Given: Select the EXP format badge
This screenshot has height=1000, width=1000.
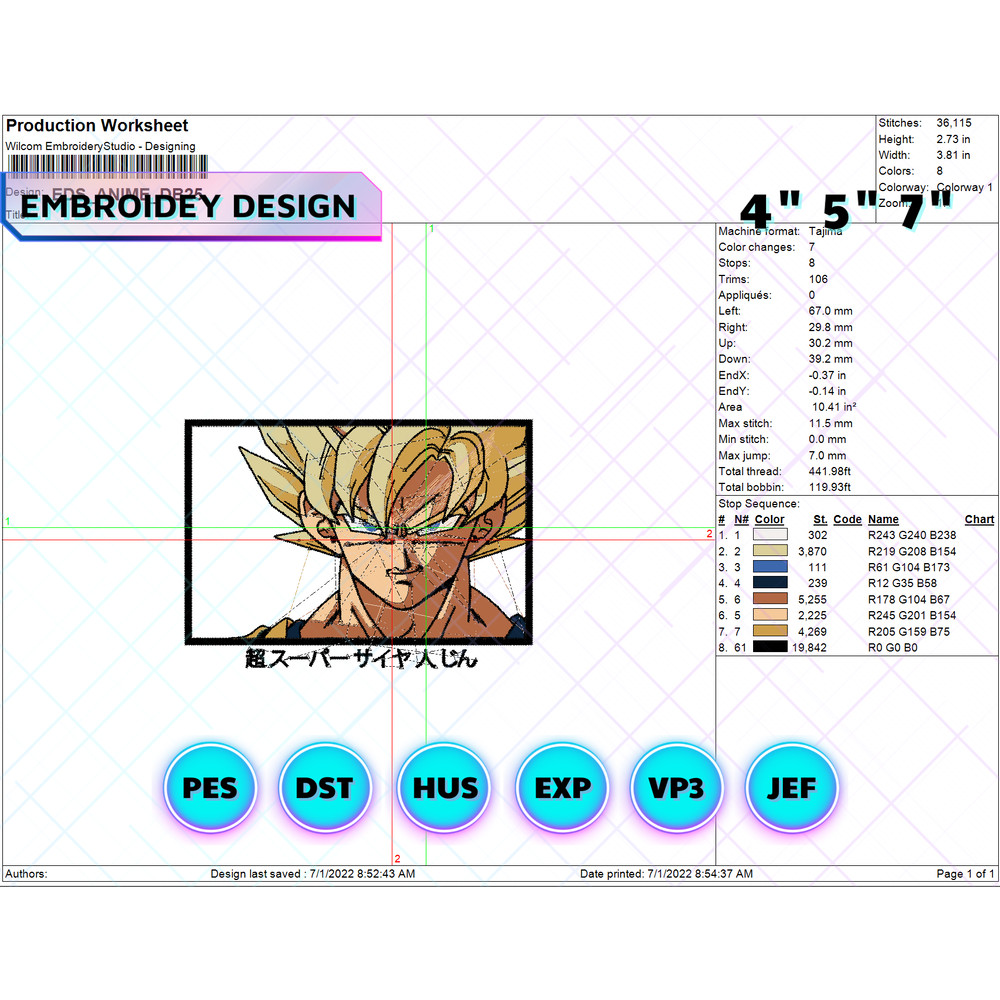Looking at the screenshot, I should point(560,788).
